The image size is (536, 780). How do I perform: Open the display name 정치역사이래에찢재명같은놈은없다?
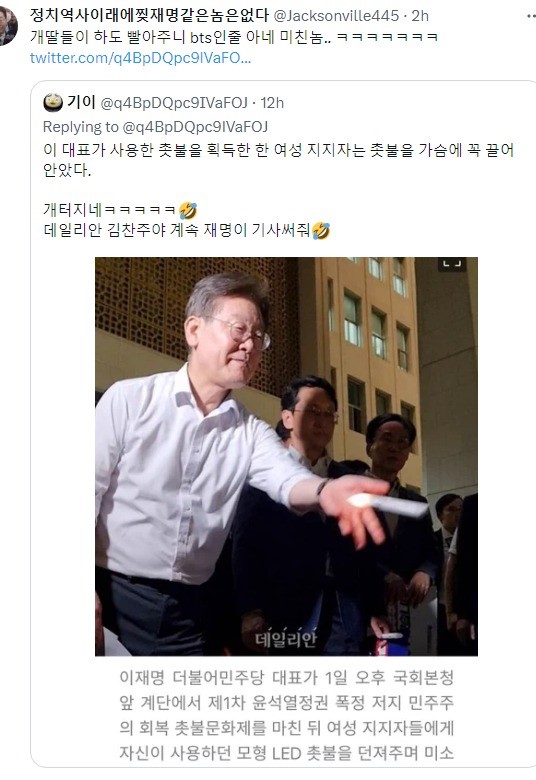coord(149,15)
